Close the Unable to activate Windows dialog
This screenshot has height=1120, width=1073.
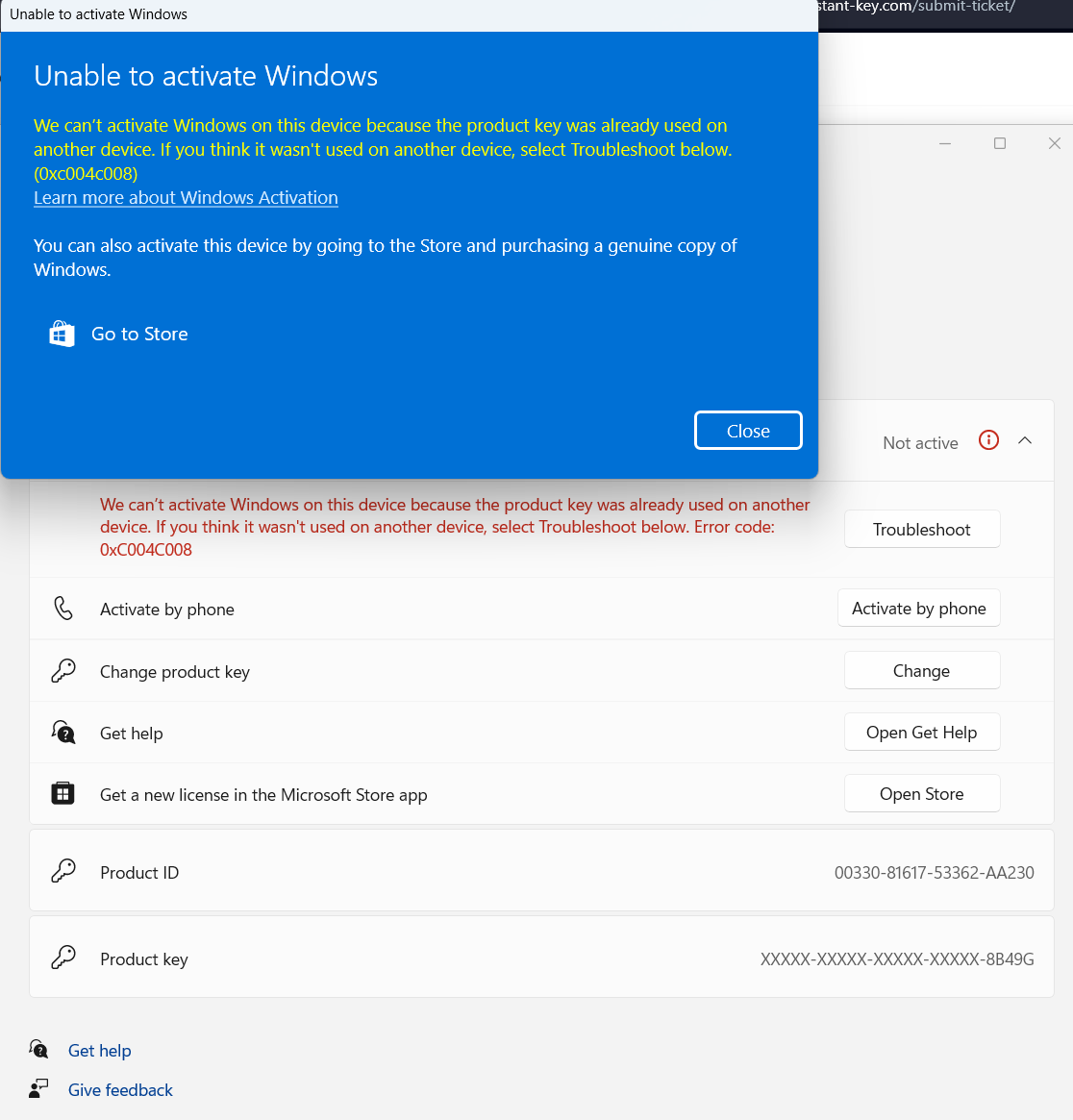click(x=748, y=431)
